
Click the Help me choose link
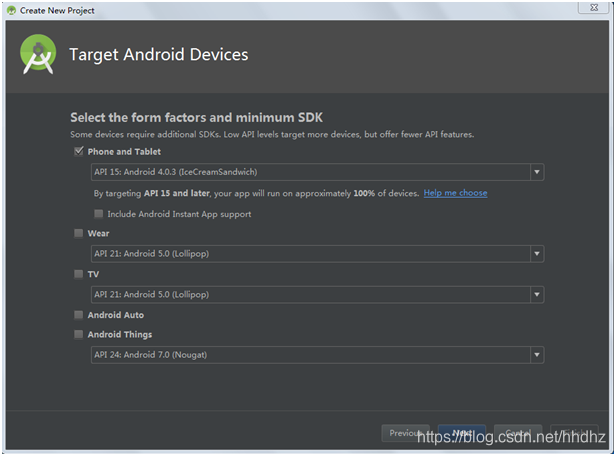(x=455, y=193)
